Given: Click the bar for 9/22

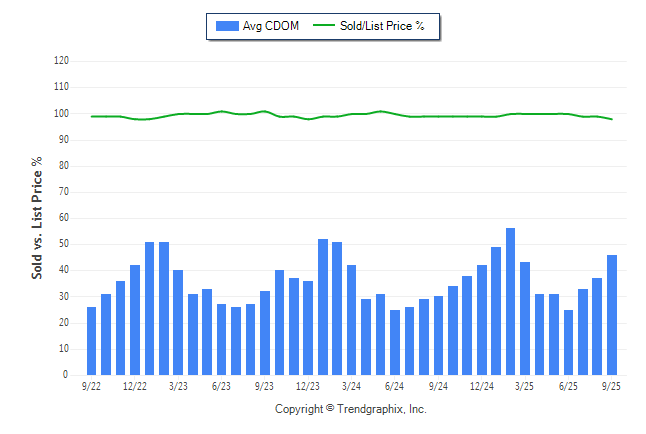Looking at the screenshot, I should [x=92, y=341].
